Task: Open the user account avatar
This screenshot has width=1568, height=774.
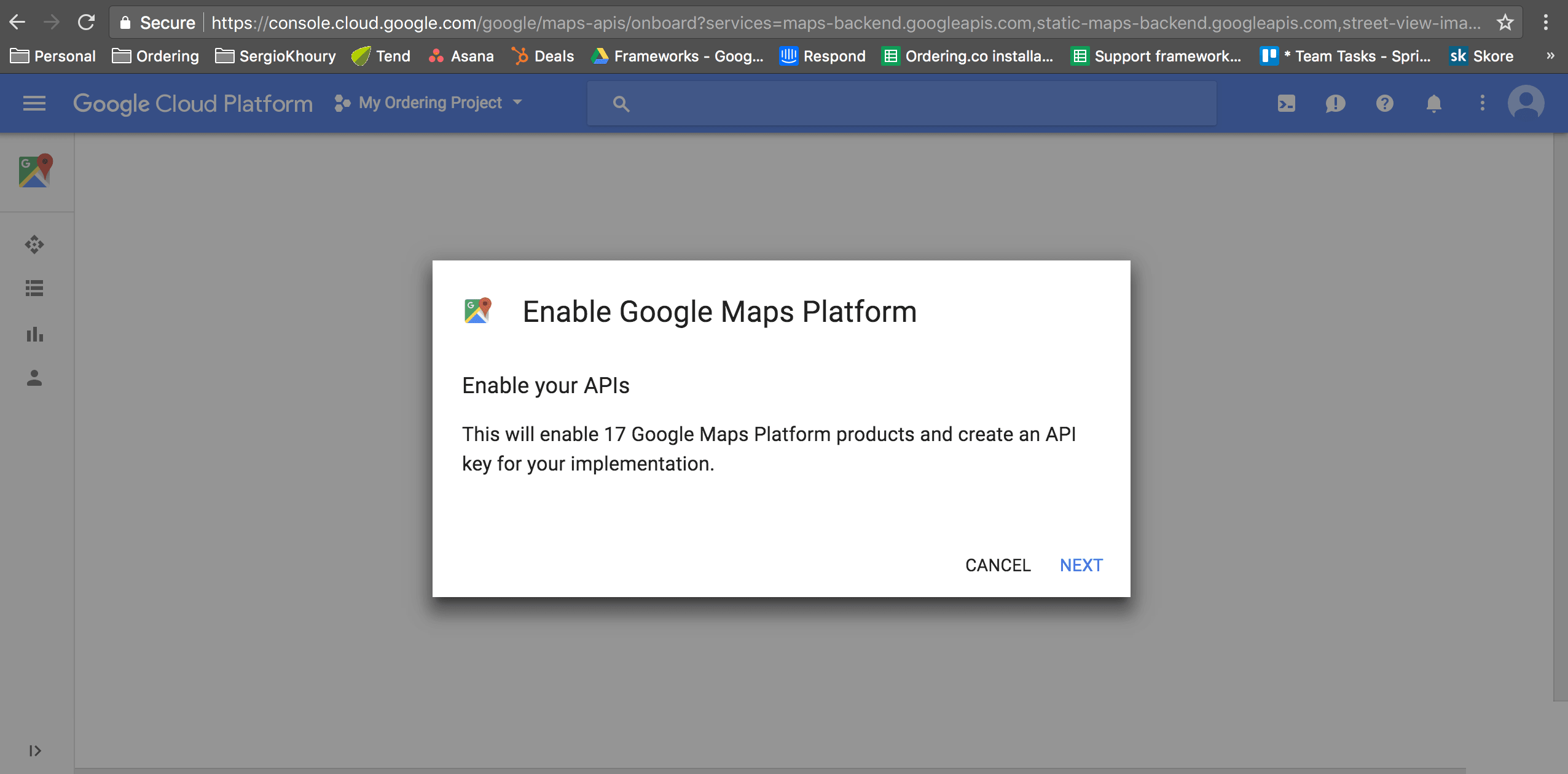Action: pyautogui.click(x=1526, y=103)
